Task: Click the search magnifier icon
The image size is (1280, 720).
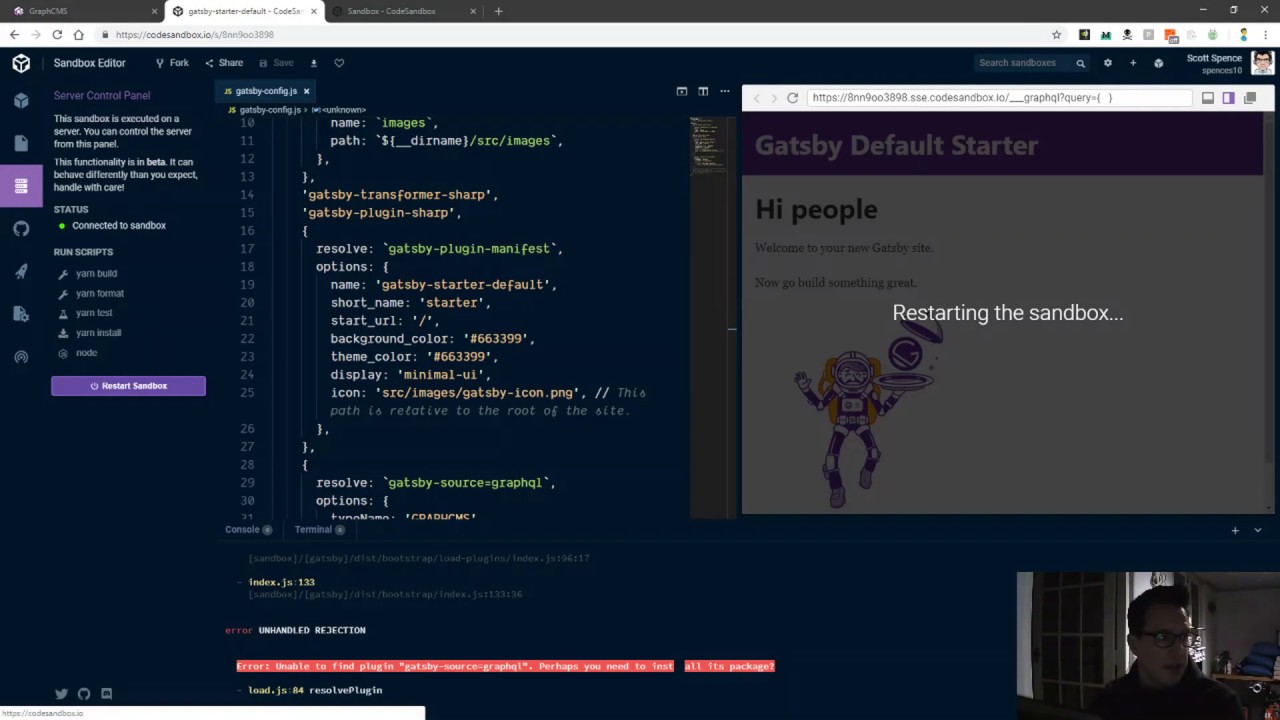Action: pos(1081,63)
